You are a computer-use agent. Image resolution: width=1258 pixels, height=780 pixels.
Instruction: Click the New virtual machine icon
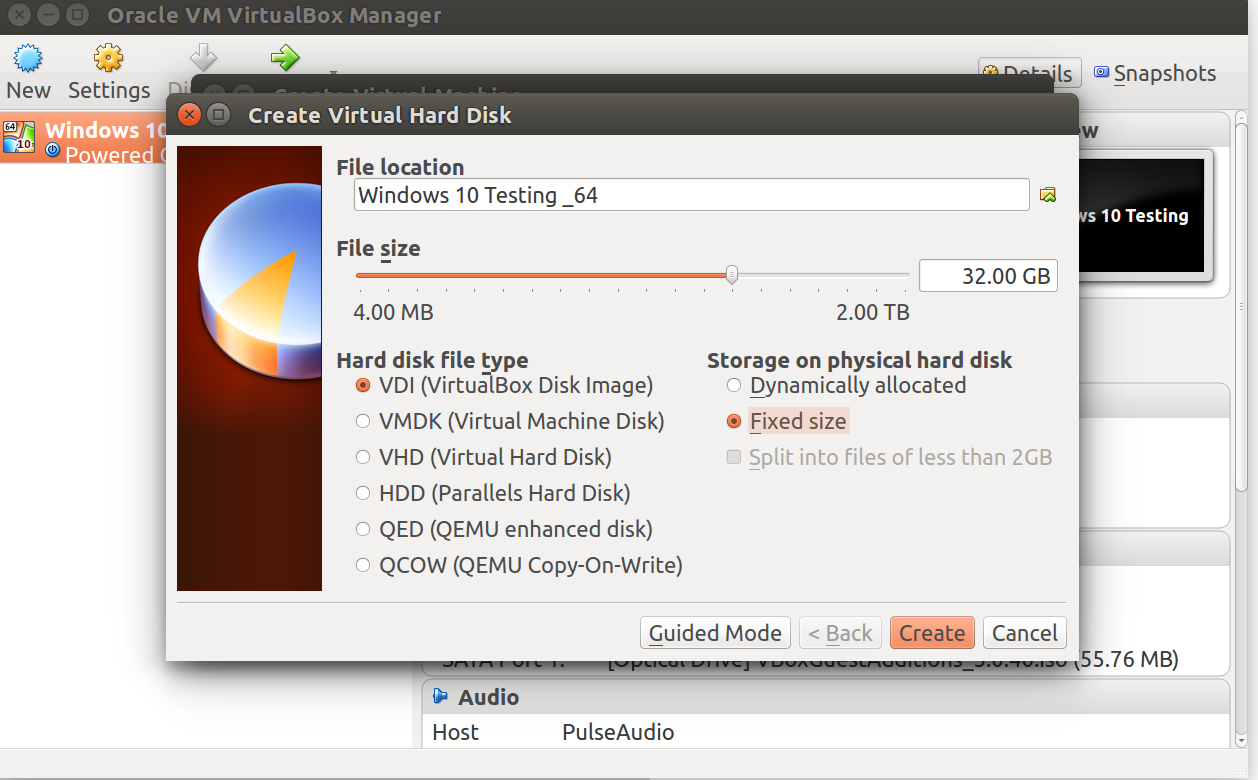28,60
